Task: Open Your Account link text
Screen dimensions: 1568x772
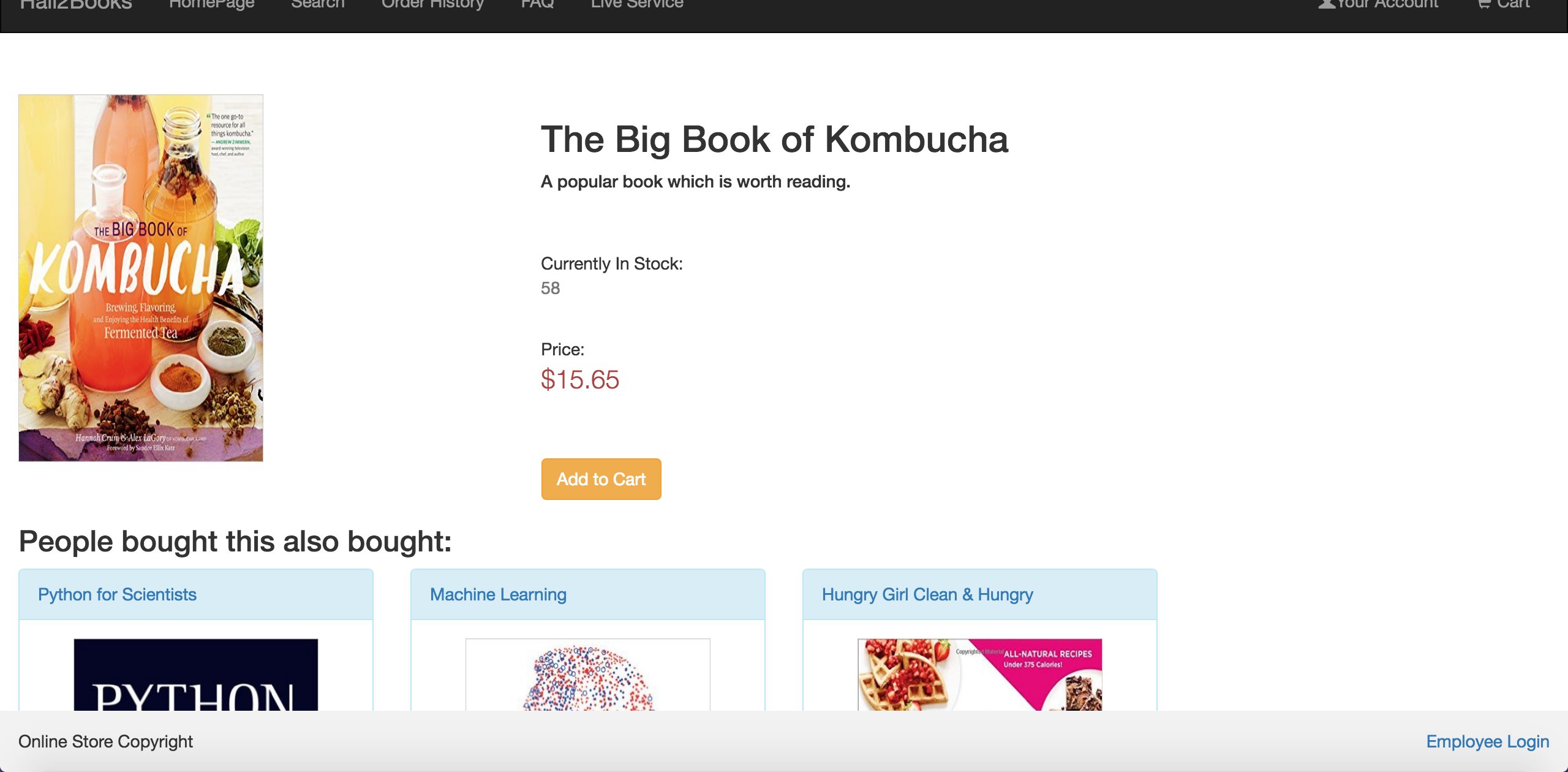Action: (1387, 5)
